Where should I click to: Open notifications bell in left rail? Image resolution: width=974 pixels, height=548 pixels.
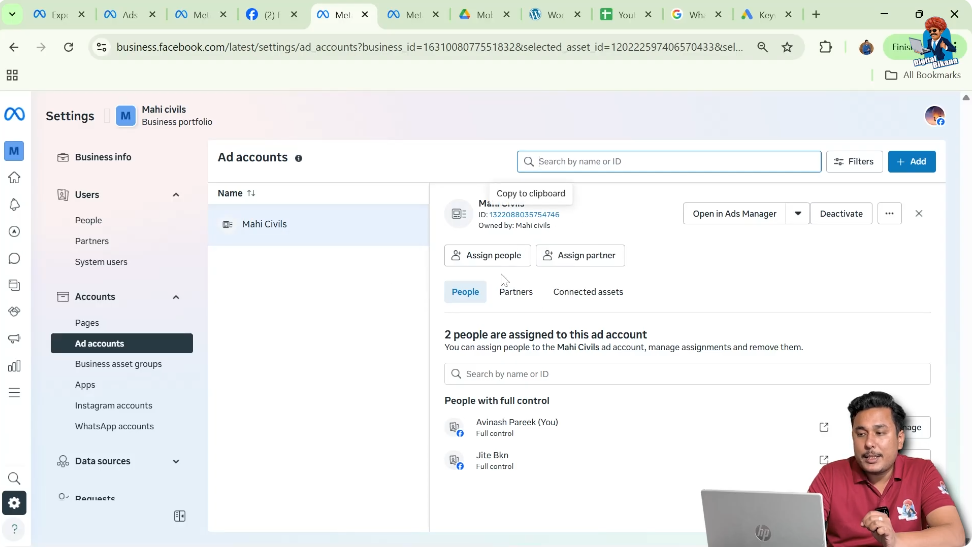14,204
